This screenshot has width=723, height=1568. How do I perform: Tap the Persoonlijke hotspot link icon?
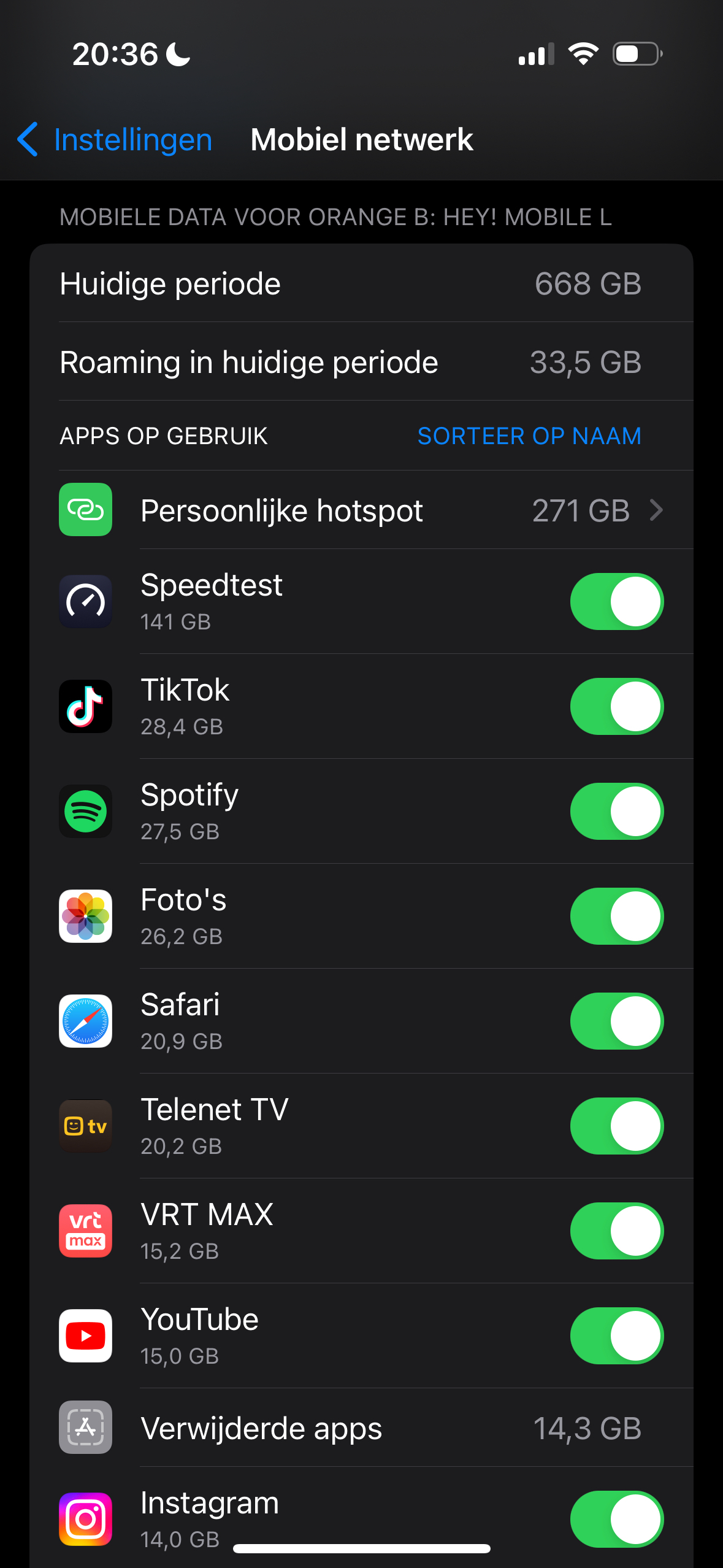85,510
